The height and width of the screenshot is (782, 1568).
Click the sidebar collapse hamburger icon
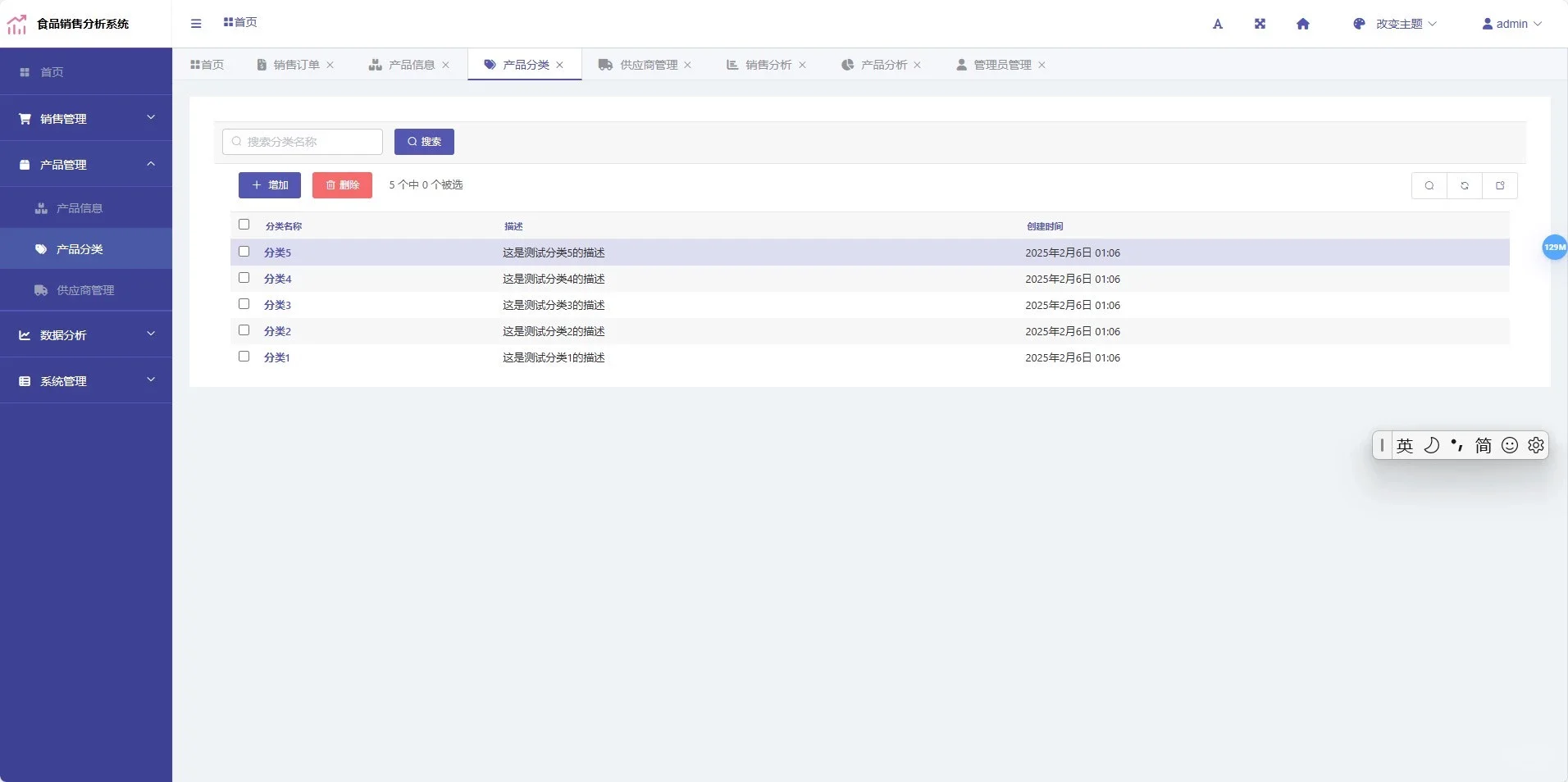[x=196, y=23]
